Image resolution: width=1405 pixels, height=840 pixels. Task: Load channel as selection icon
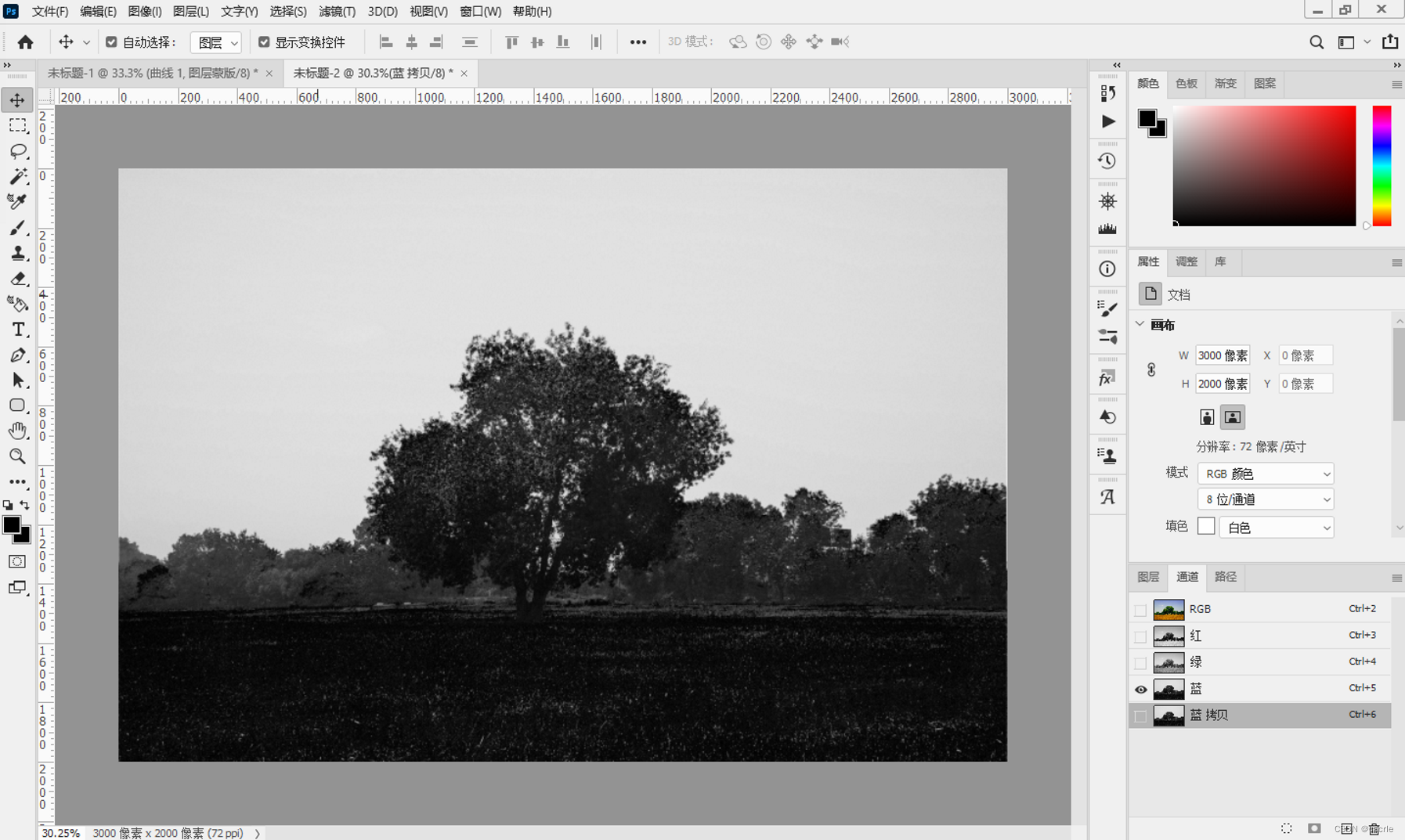click(x=1287, y=828)
